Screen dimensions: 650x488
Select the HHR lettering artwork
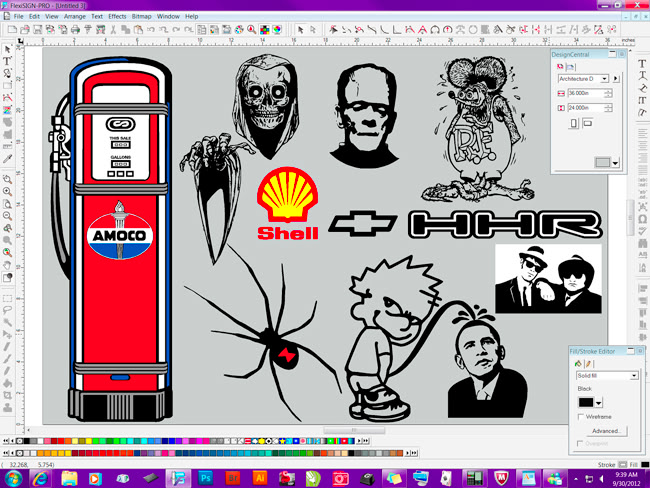pyautogui.click(x=505, y=225)
